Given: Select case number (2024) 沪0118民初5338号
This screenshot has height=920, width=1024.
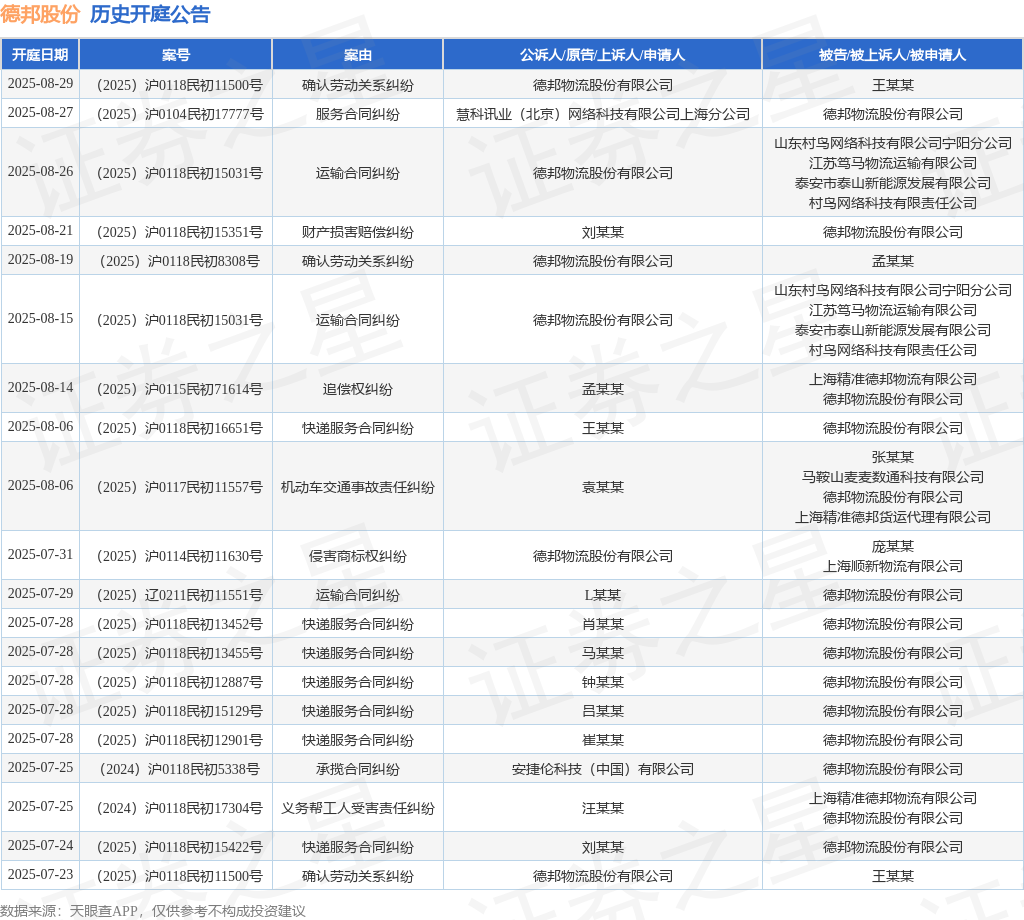Looking at the screenshot, I should (x=180, y=769).
